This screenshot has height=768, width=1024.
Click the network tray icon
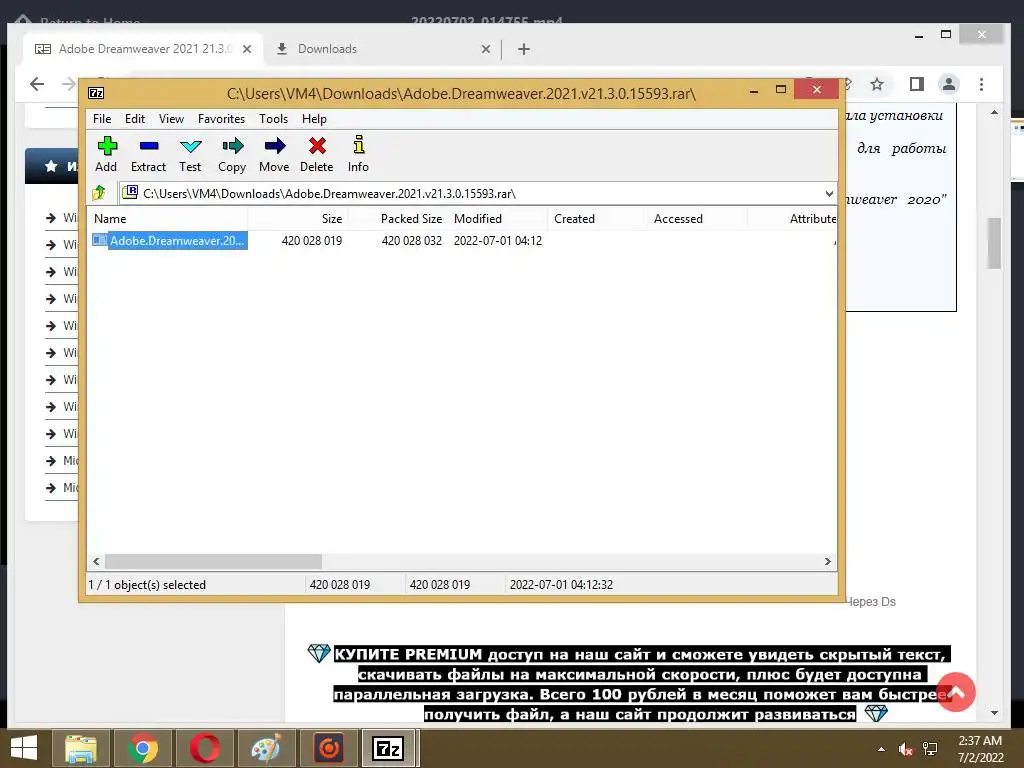click(x=930, y=749)
